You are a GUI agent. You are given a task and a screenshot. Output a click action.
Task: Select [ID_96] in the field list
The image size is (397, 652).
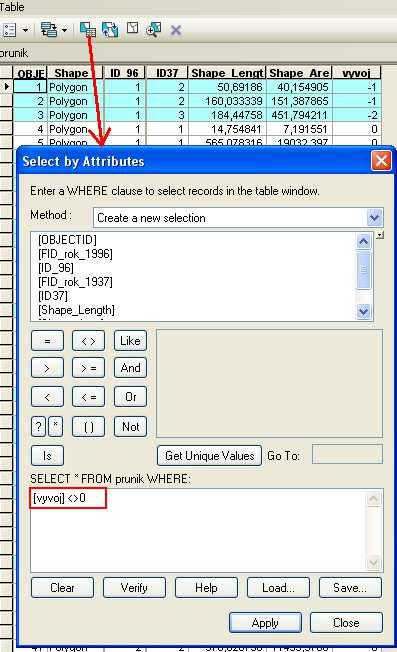pyautogui.click(x=56, y=268)
